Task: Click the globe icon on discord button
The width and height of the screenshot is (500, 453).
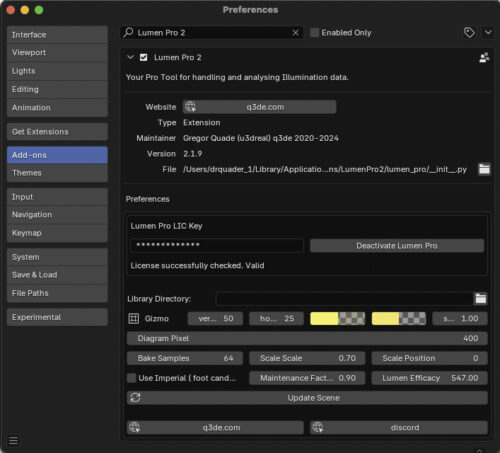Action: (317, 427)
